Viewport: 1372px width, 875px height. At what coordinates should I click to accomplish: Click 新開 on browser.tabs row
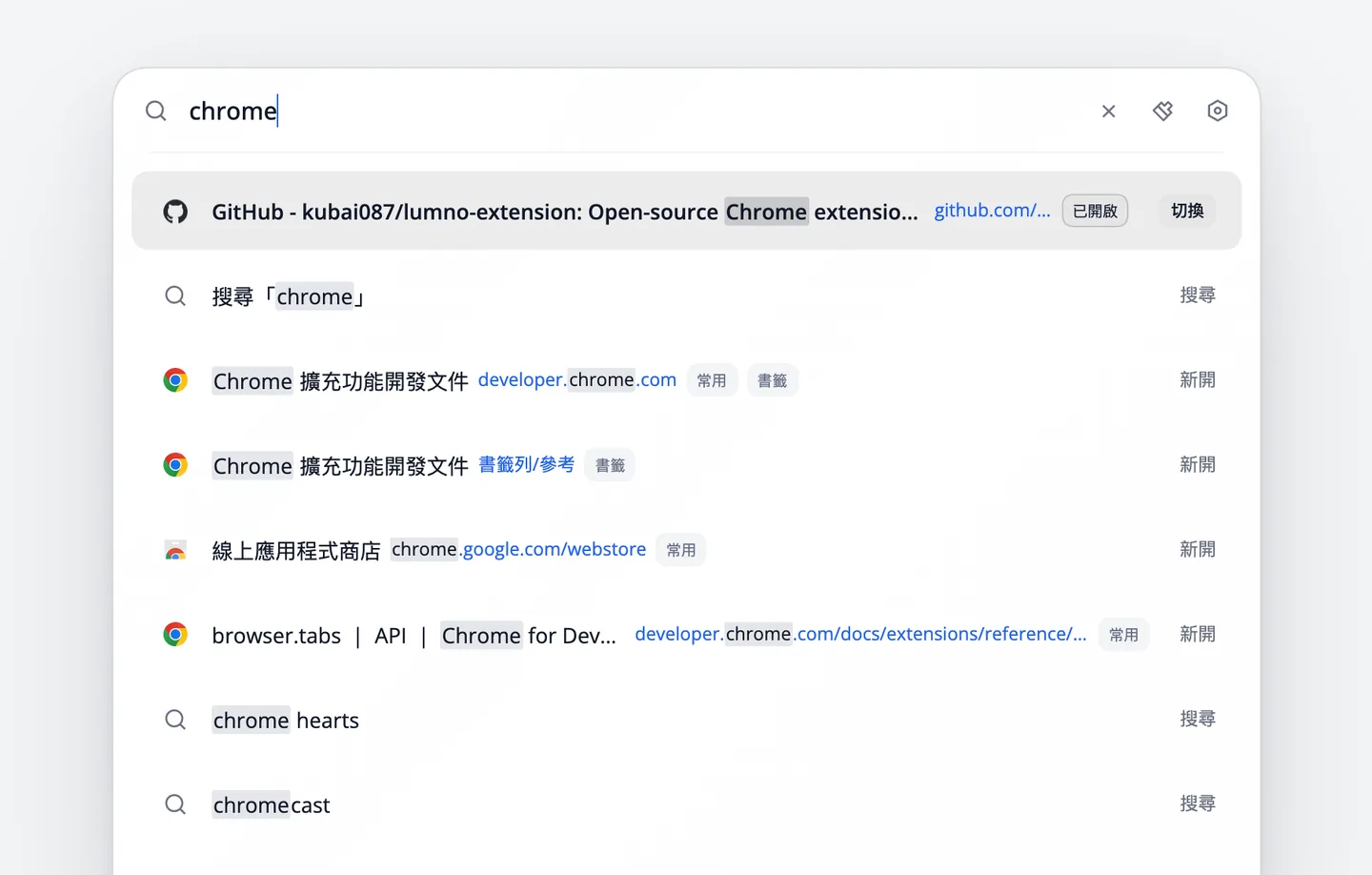[1198, 635]
